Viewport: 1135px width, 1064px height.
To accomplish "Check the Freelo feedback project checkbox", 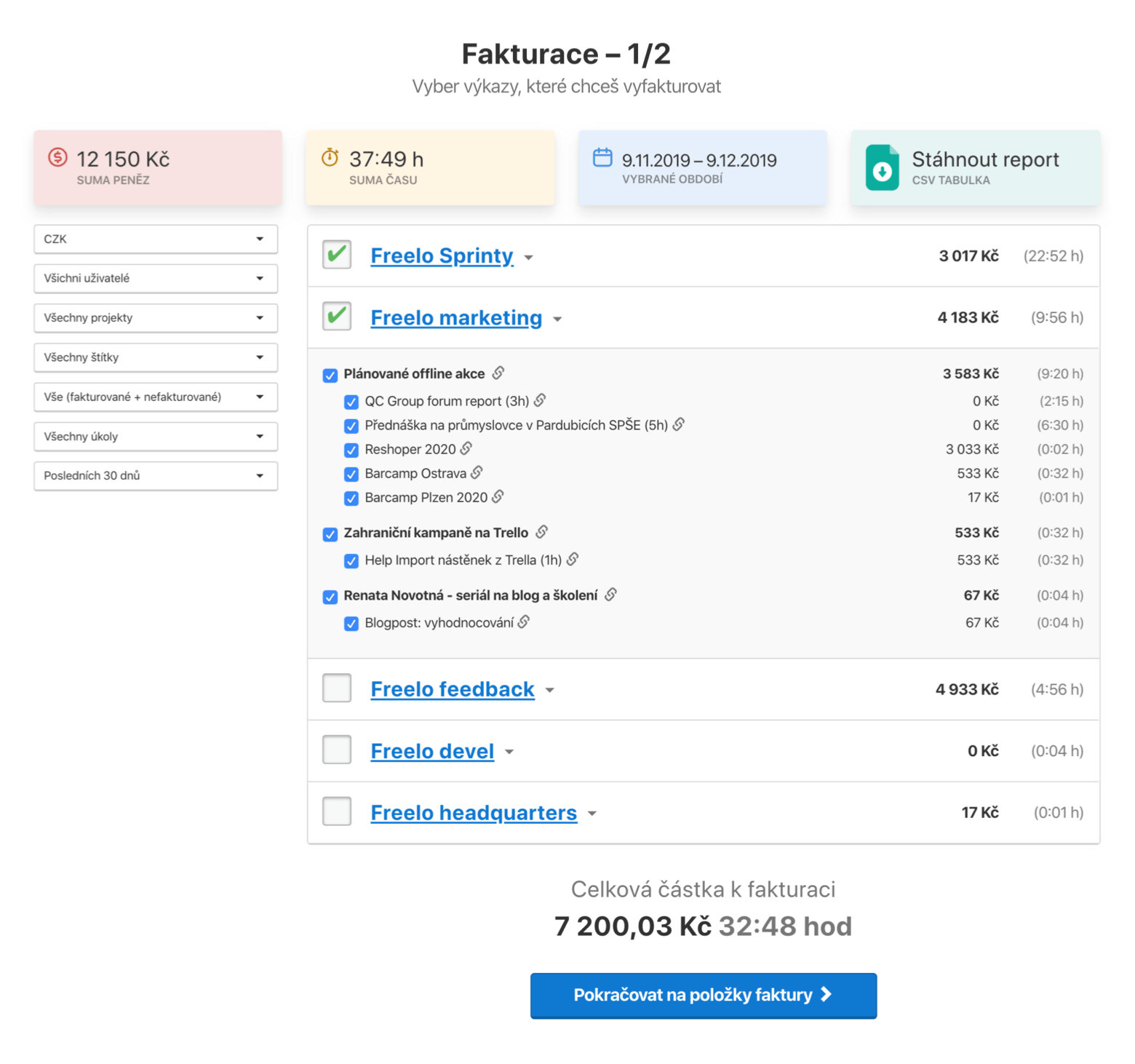I will coord(337,688).
